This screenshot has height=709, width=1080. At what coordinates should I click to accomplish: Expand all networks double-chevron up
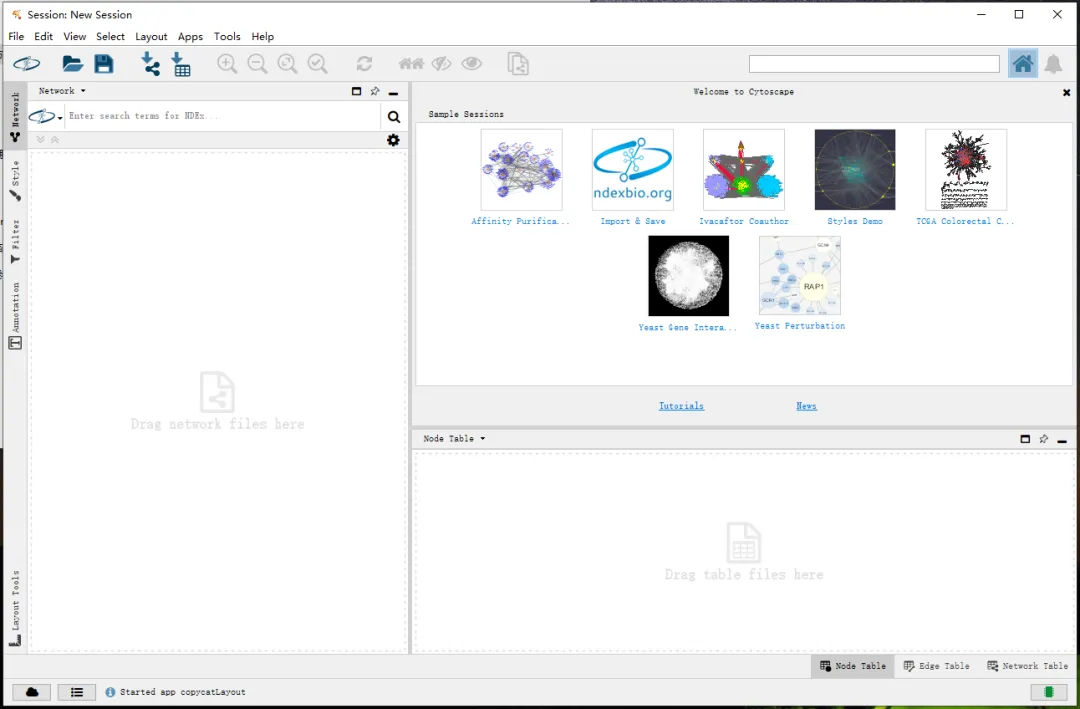(55, 140)
